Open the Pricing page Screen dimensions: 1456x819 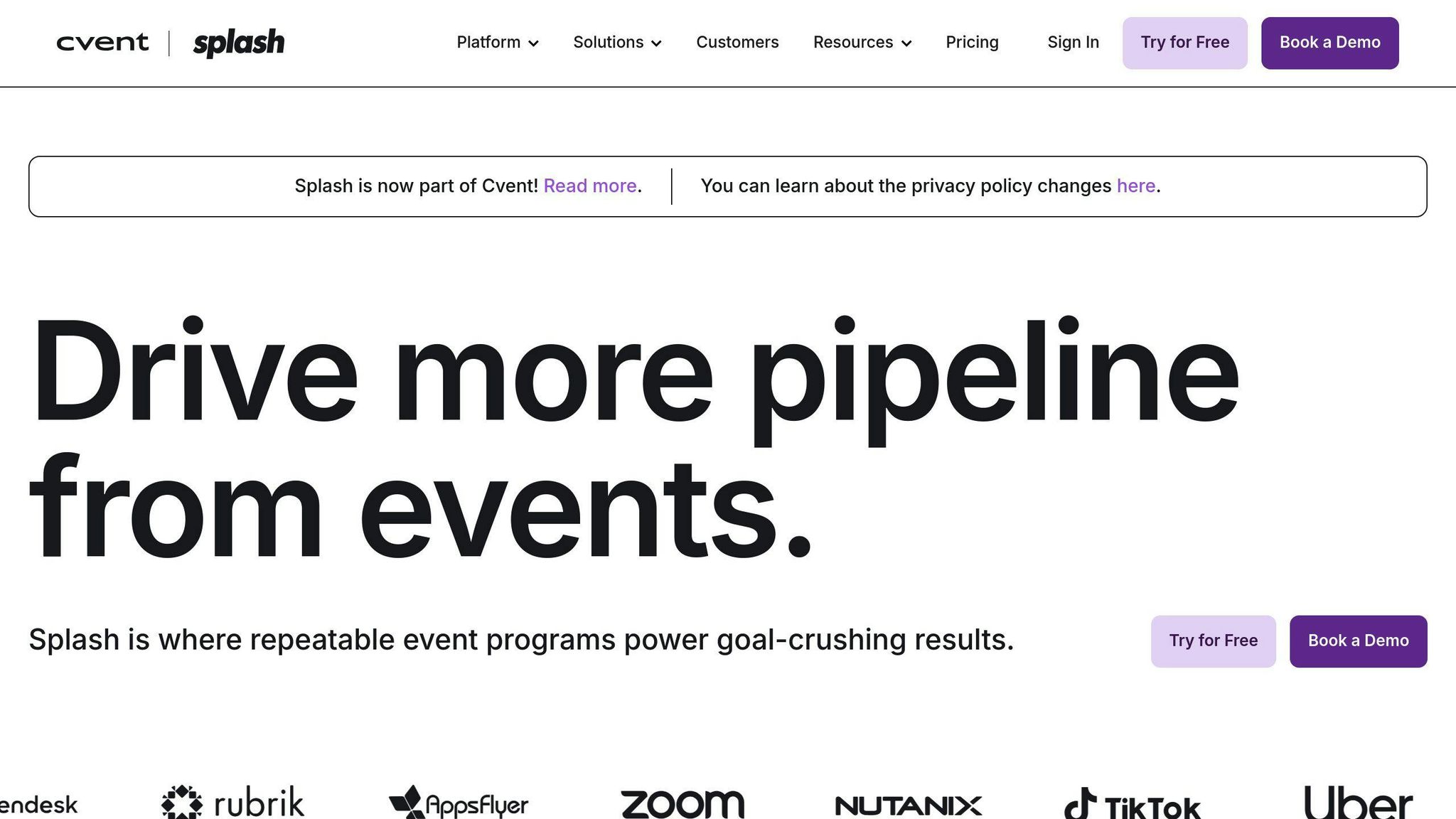tap(972, 43)
